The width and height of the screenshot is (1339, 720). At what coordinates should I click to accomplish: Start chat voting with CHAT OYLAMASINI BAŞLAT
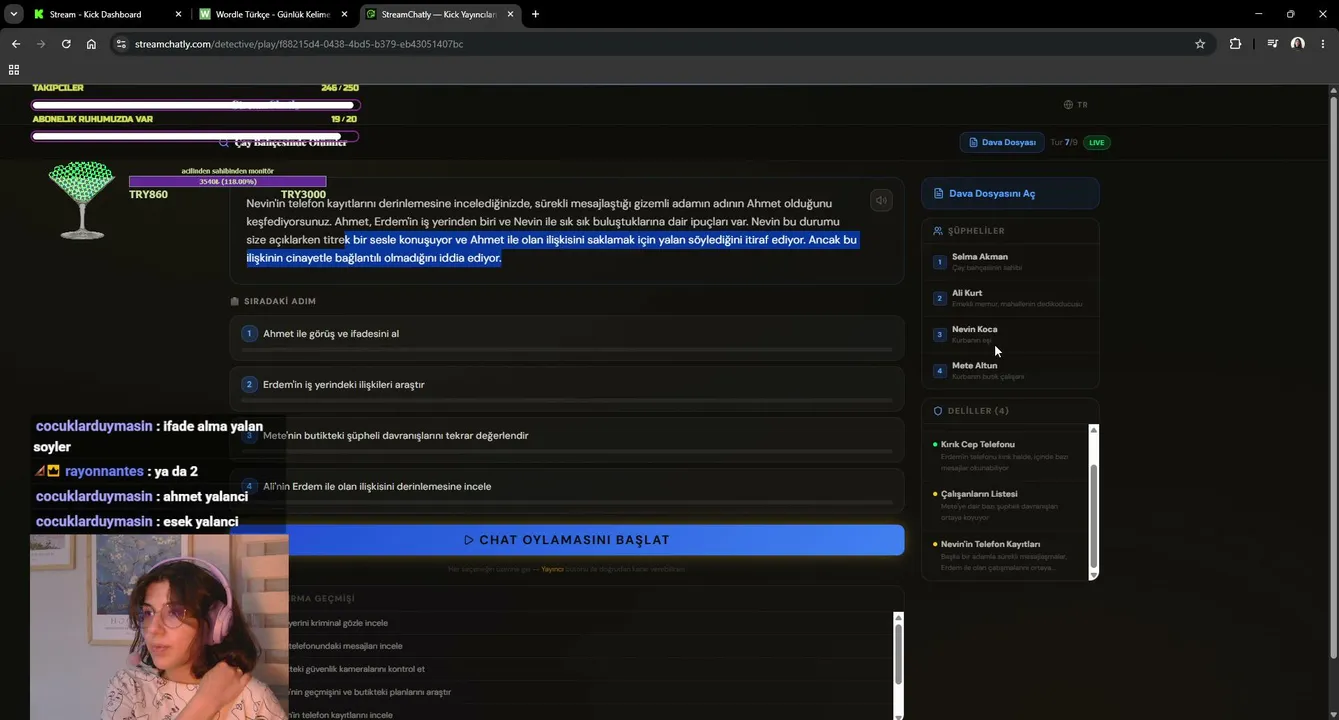tap(567, 540)
